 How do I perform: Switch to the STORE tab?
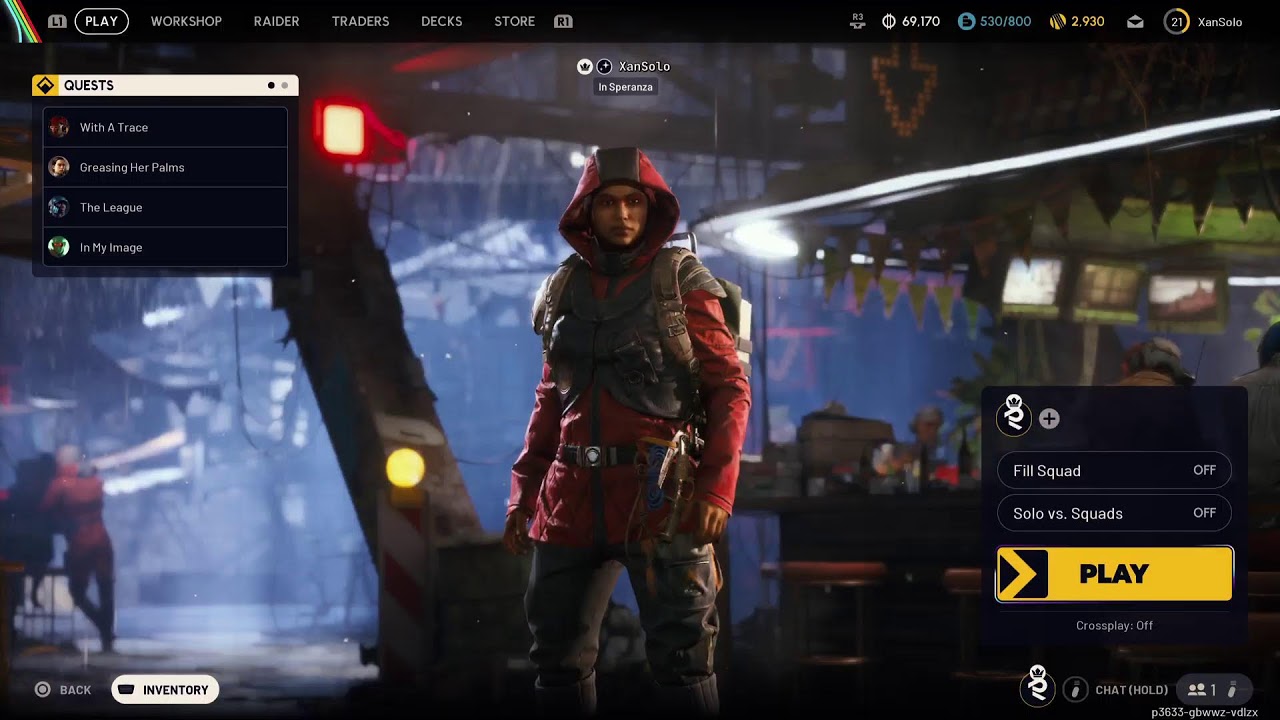[514, 21]
